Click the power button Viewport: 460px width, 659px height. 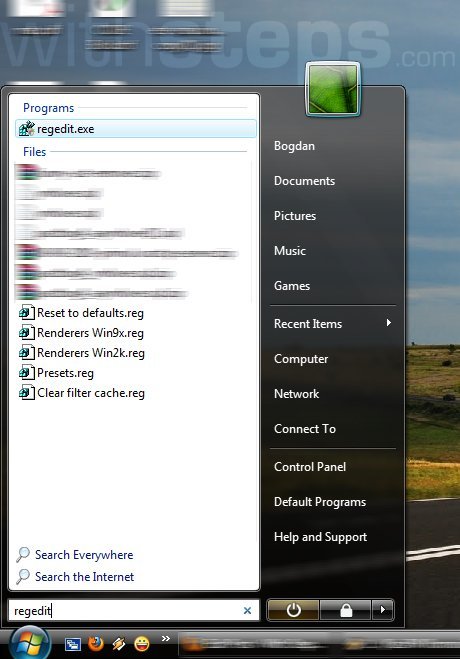293,610
